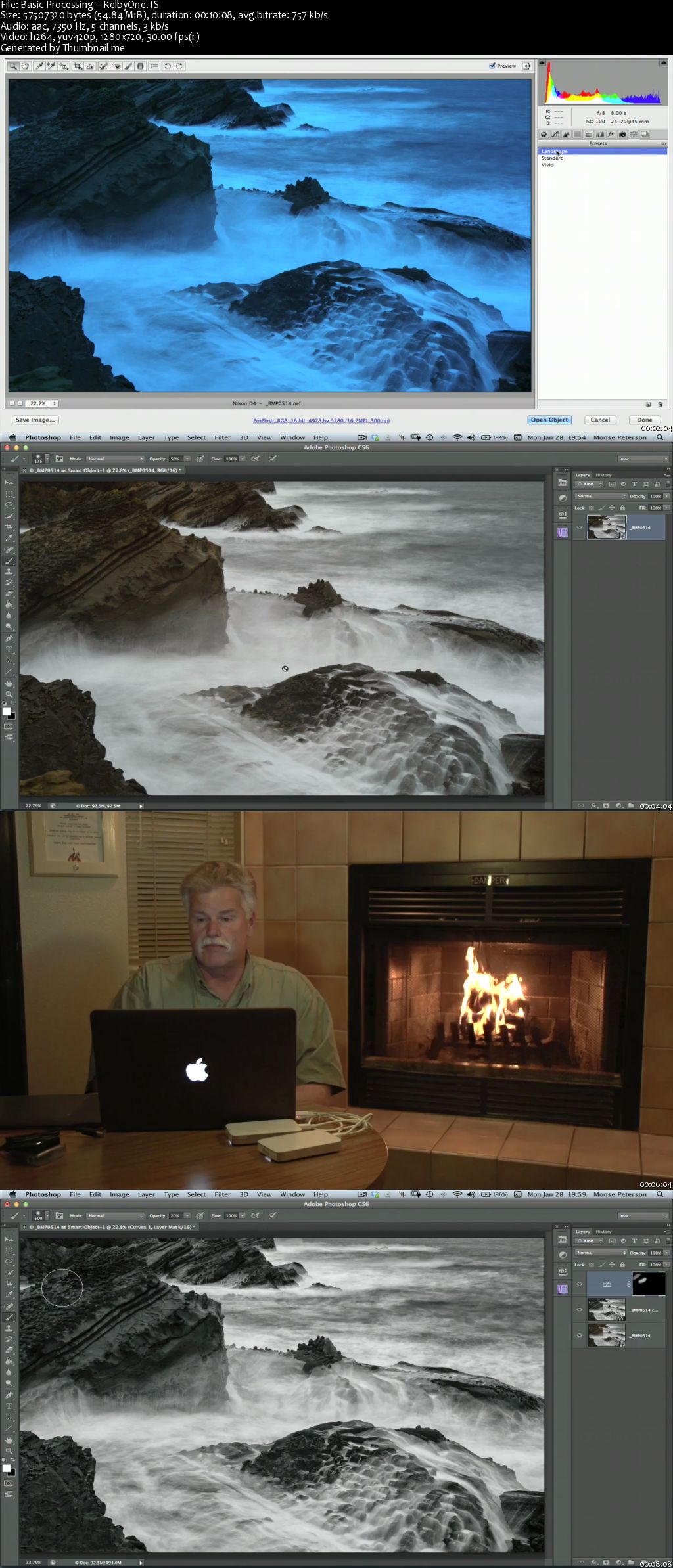Select the Adjustment Brush in Camera Raw toolbar
This screenshot has width=673, height=1568.
click(x=129, y=66)
